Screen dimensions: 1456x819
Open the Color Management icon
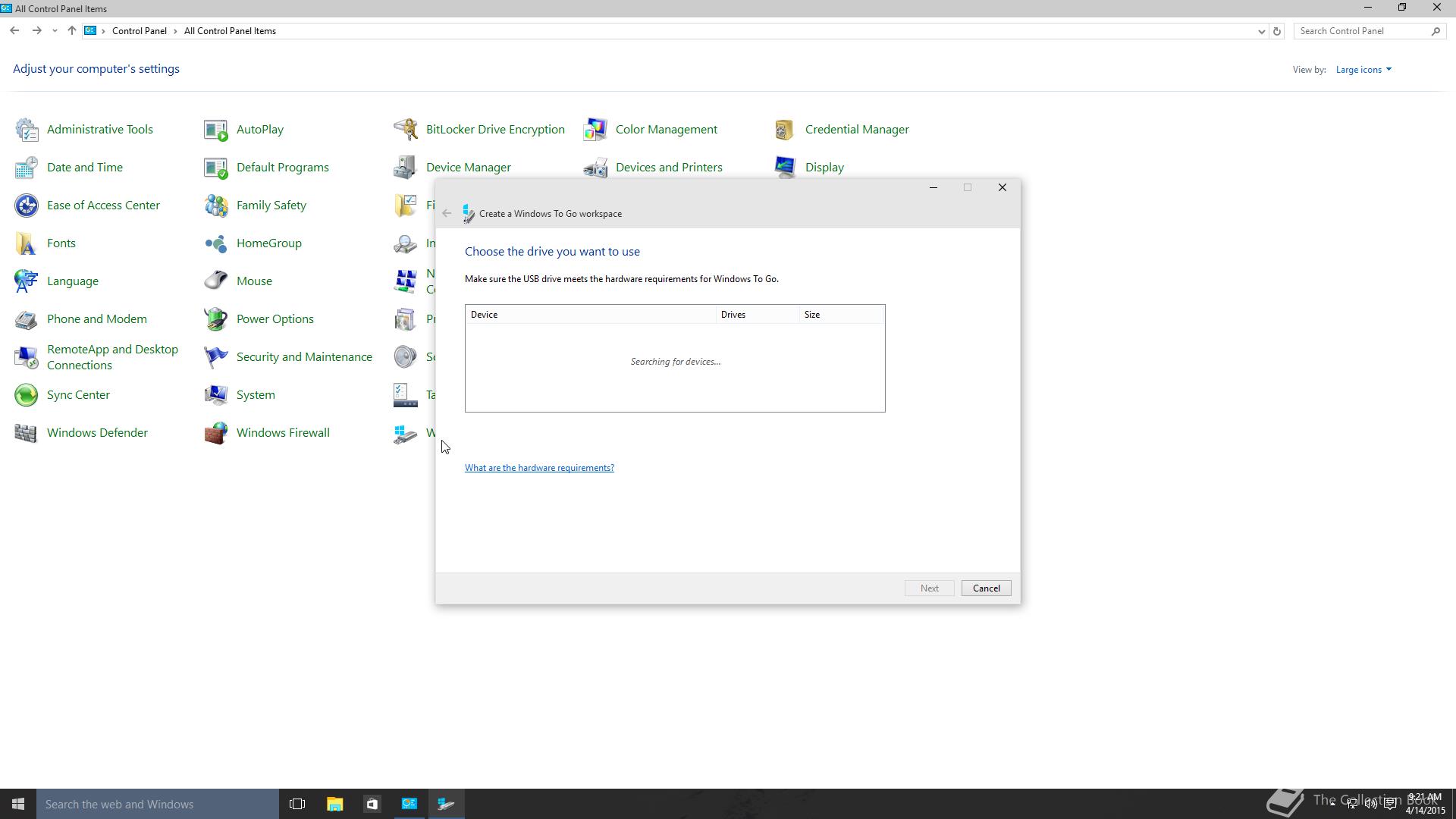(x=595, y=130)
